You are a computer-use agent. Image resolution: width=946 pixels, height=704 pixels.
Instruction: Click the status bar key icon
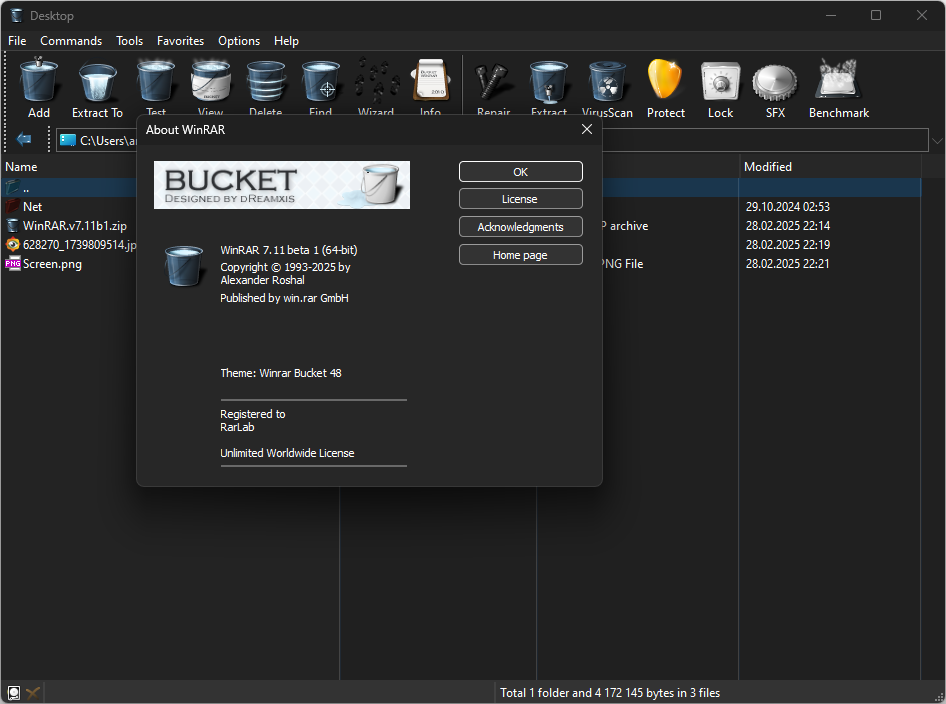[x=33, y=693]
